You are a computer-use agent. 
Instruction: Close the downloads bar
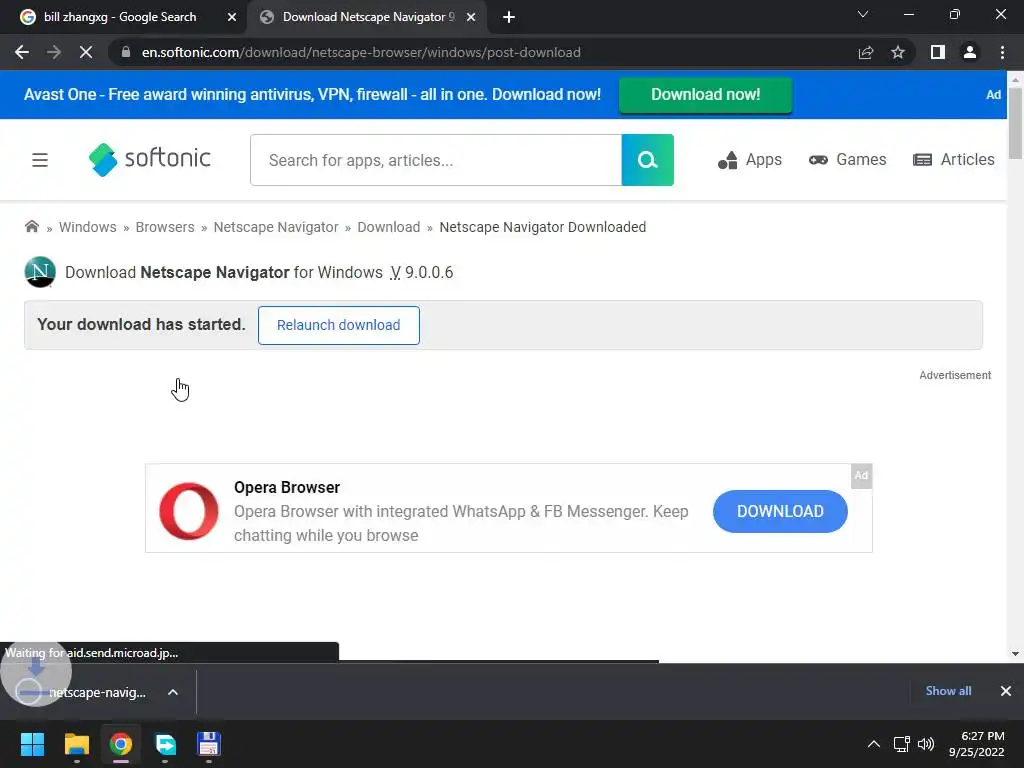1006,691
